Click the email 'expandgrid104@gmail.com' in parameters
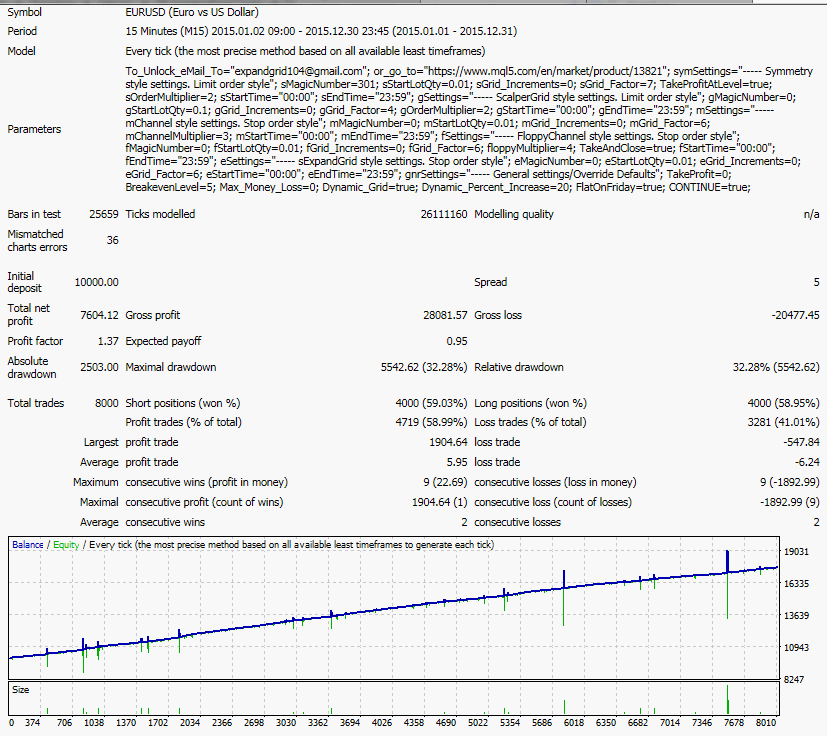Image resolution: width=827 pixels, height=736 pixels. click(x=299, y=71)
